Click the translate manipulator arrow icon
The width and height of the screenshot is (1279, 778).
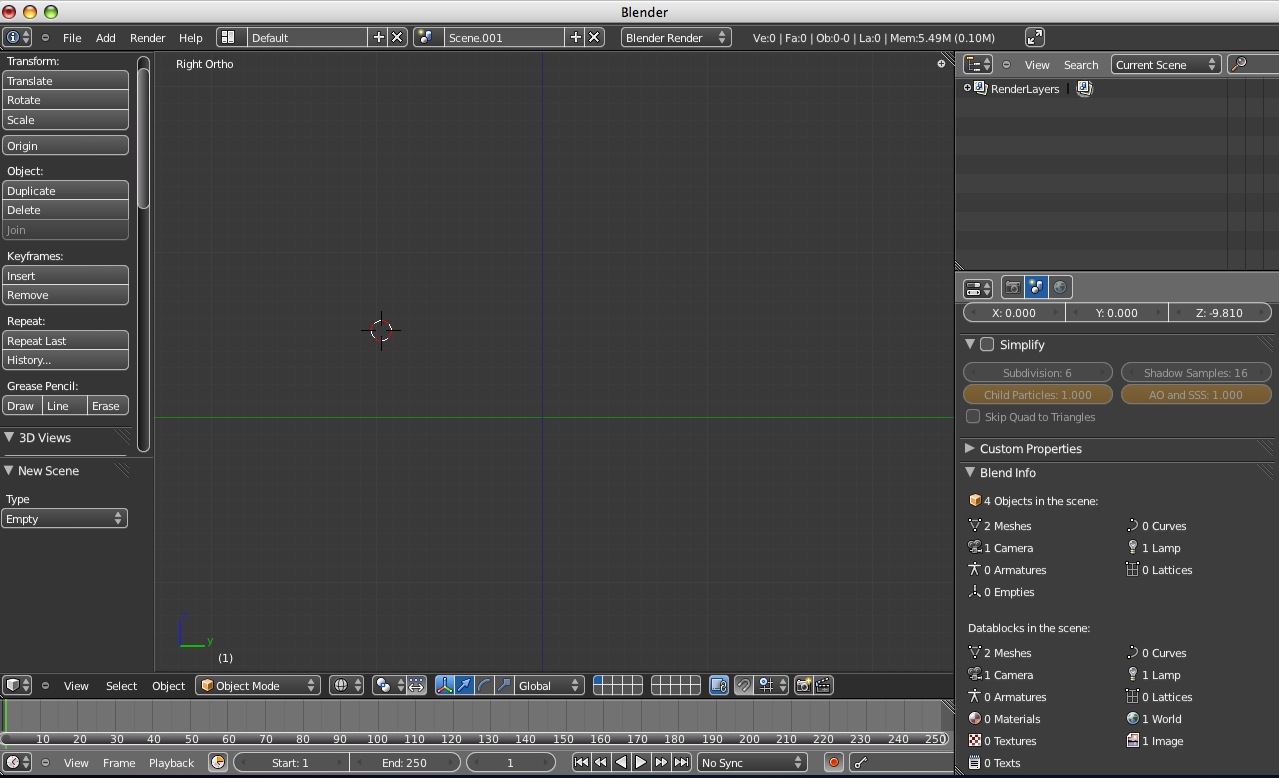[x=465, y=685]
